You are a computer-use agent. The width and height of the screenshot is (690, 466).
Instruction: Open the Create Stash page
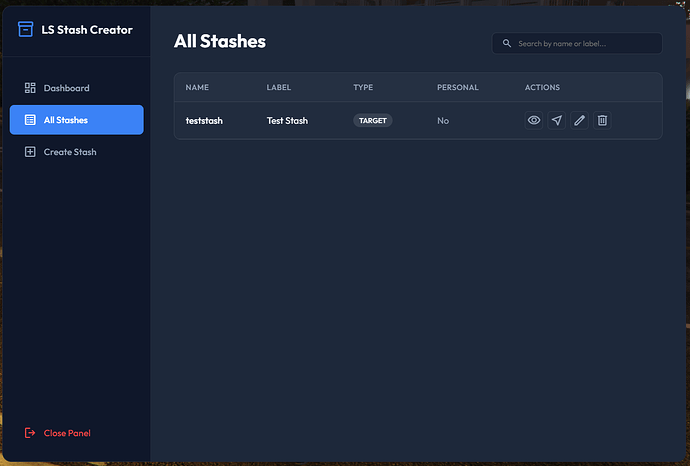click(77, 152)
